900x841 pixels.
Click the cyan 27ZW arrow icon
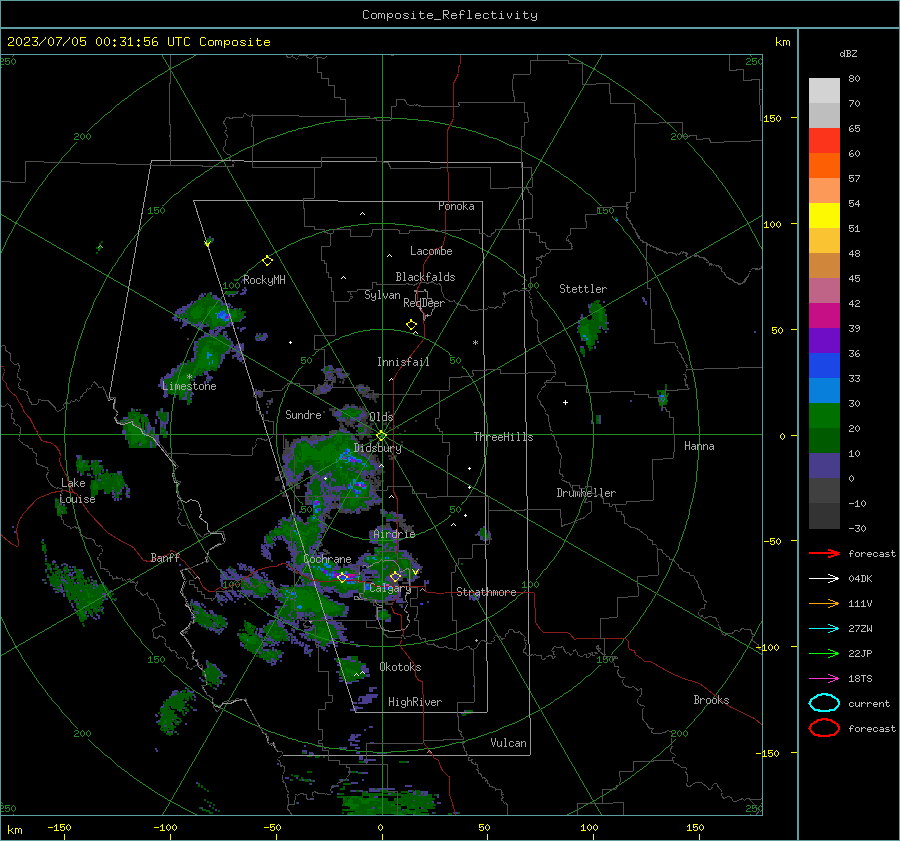click(824, 629)
